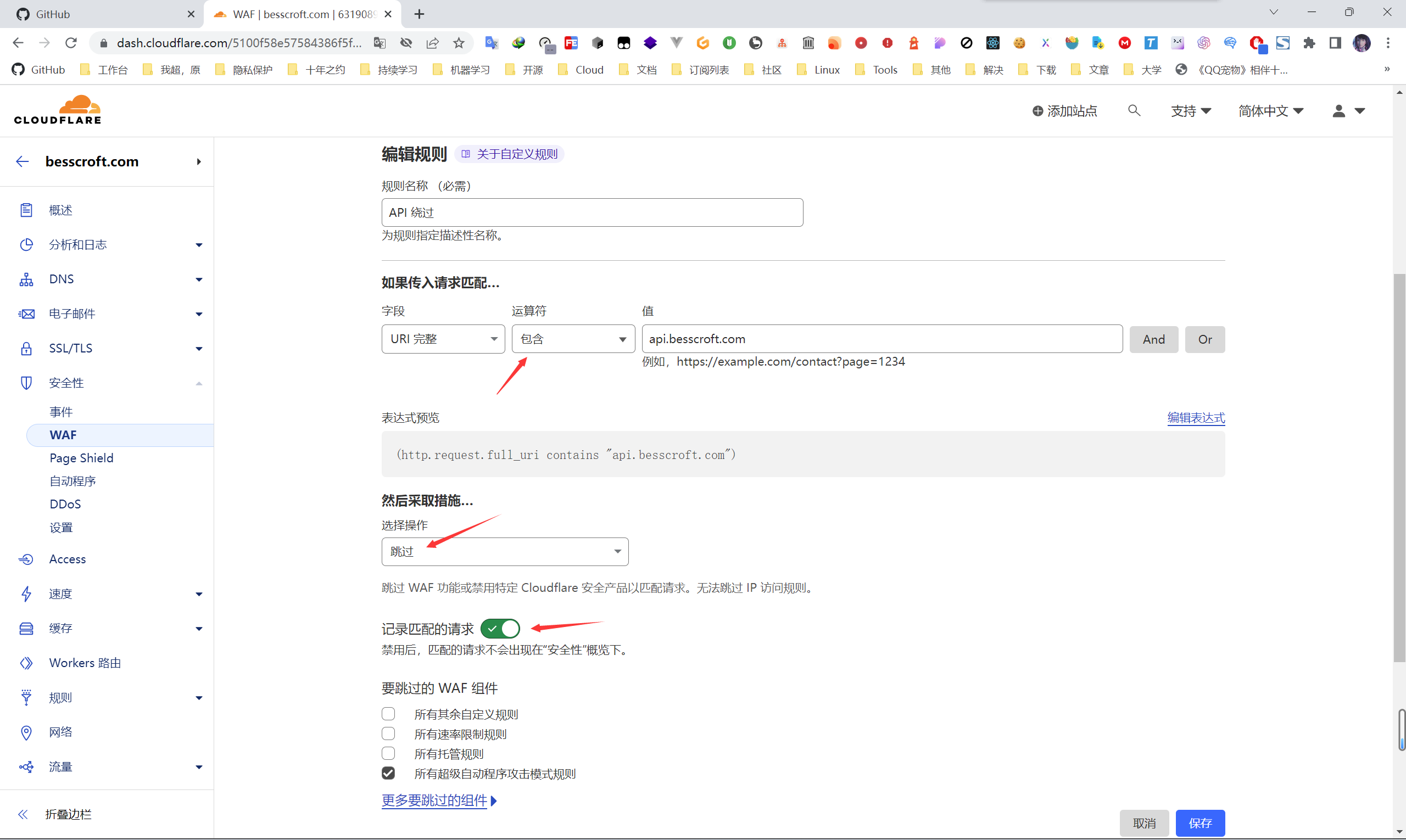Expand the DNS menu chevron
This screenshot has height=840, width=1406.
[199, 279]
